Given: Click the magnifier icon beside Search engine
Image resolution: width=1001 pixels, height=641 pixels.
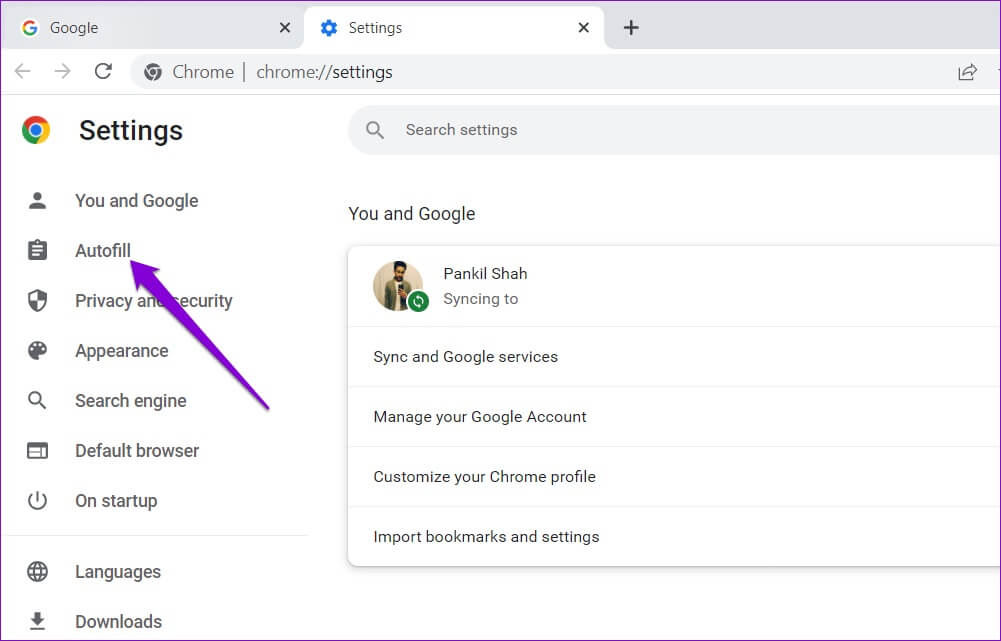Looking at the screenshot, I should click(x=37, y=400).
